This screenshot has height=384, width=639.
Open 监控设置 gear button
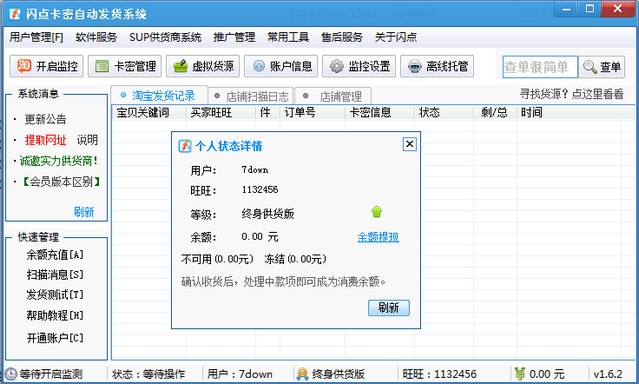pyautogui.click(x=359, y=66)
